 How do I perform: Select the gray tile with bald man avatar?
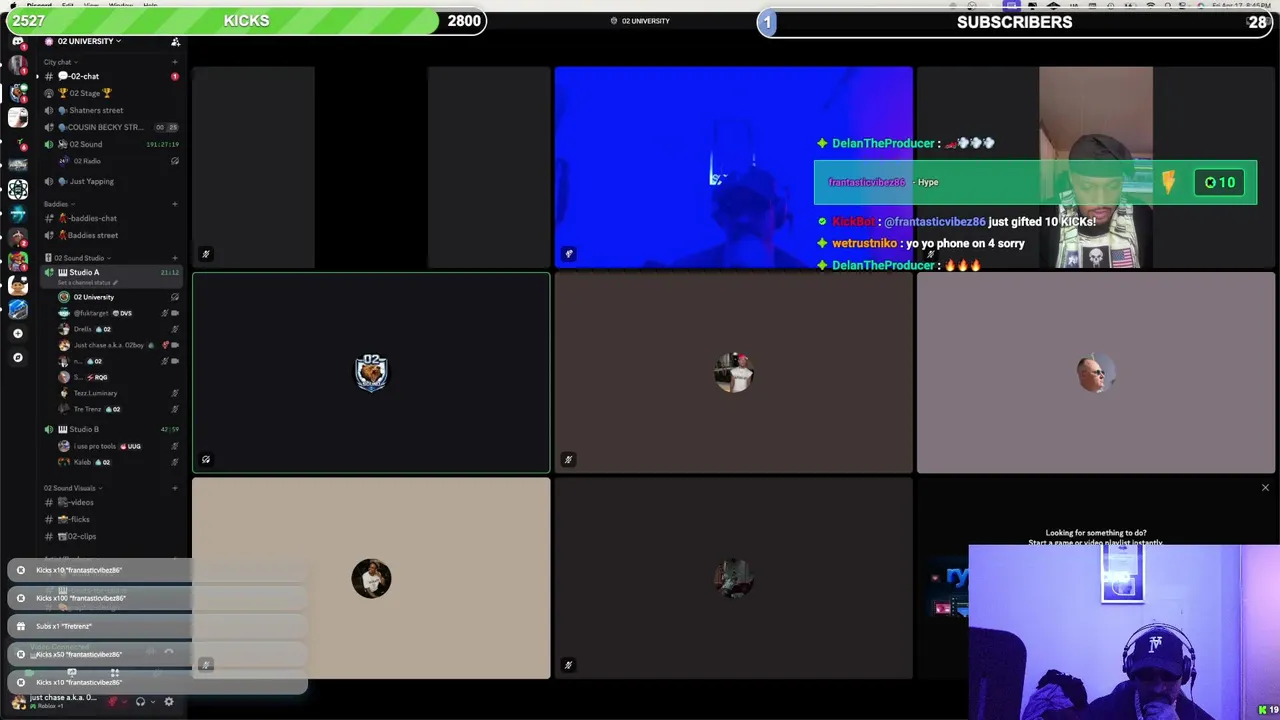[x=1096, y=373]
